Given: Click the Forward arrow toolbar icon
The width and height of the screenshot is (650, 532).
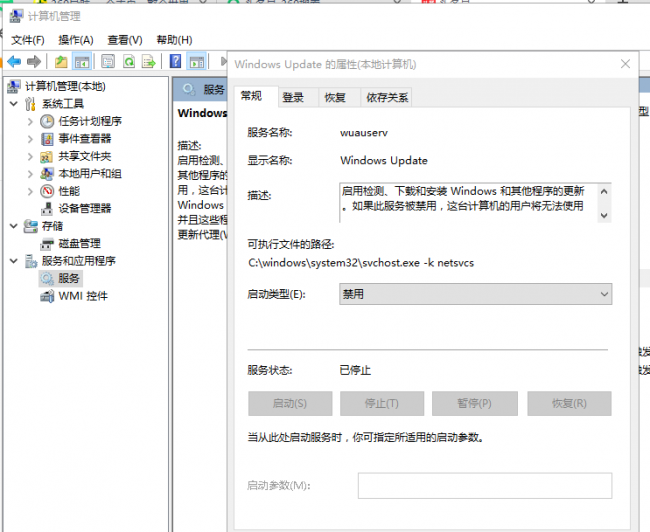Looking at the screenshot, I should click(34, 62).
